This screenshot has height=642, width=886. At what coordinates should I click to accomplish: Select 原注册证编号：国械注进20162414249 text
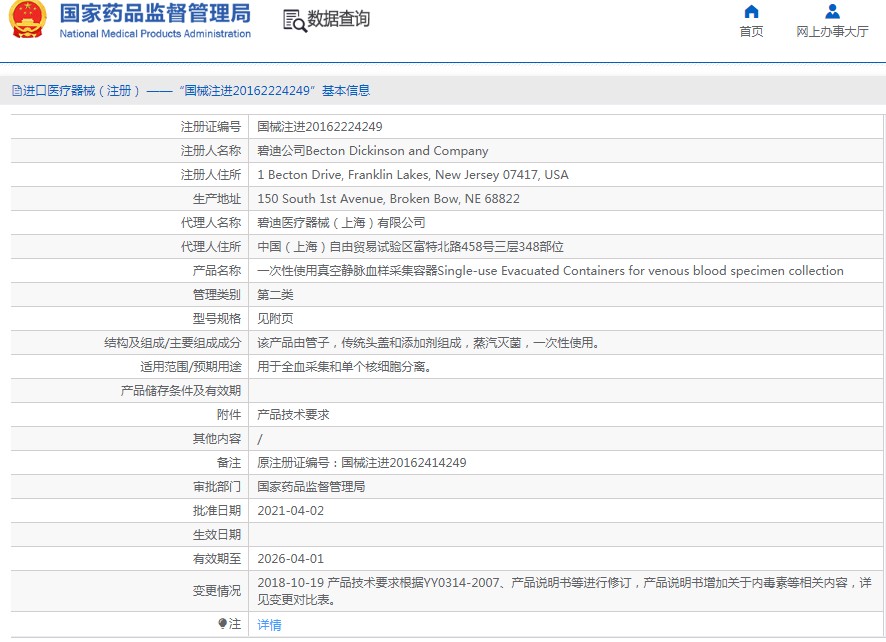coord(362,463)
